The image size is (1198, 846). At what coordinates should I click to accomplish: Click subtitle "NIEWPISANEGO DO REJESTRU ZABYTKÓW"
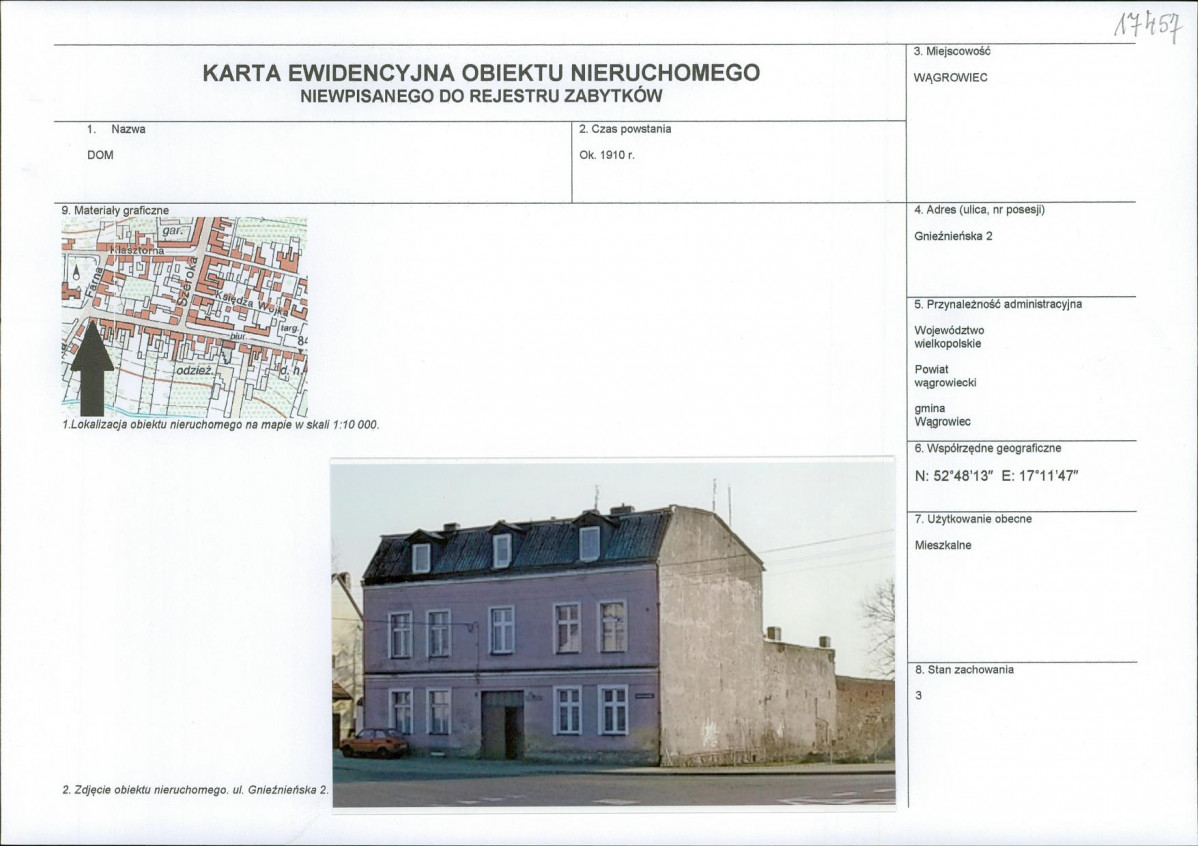[481, 96]
